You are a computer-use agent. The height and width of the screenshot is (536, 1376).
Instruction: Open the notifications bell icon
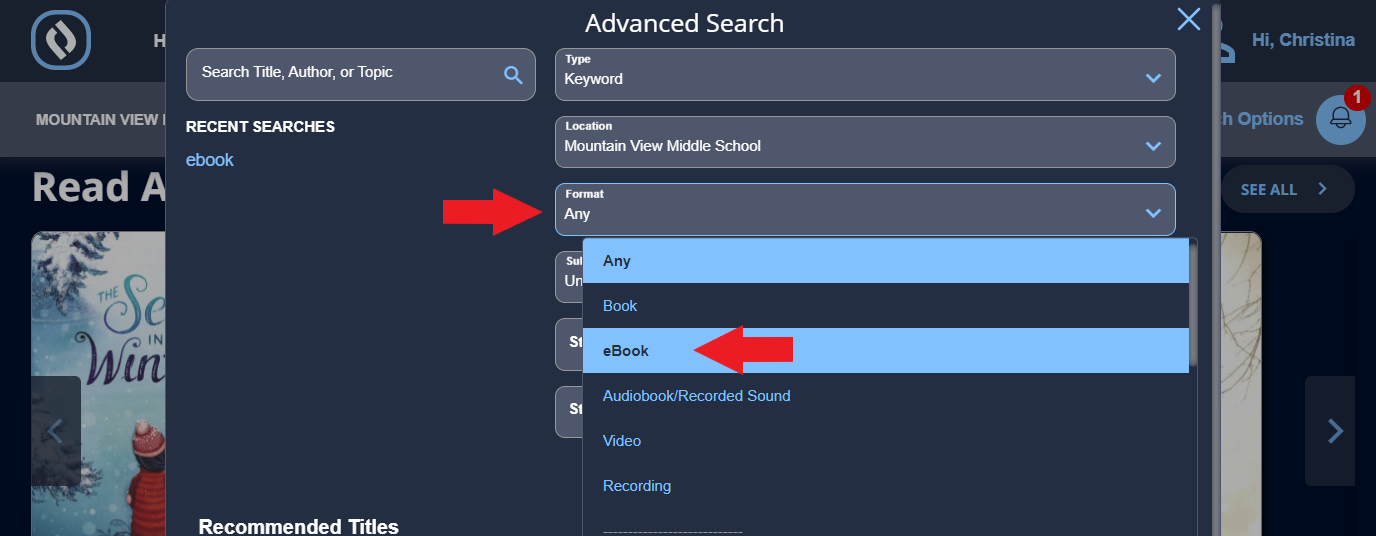1340,119
